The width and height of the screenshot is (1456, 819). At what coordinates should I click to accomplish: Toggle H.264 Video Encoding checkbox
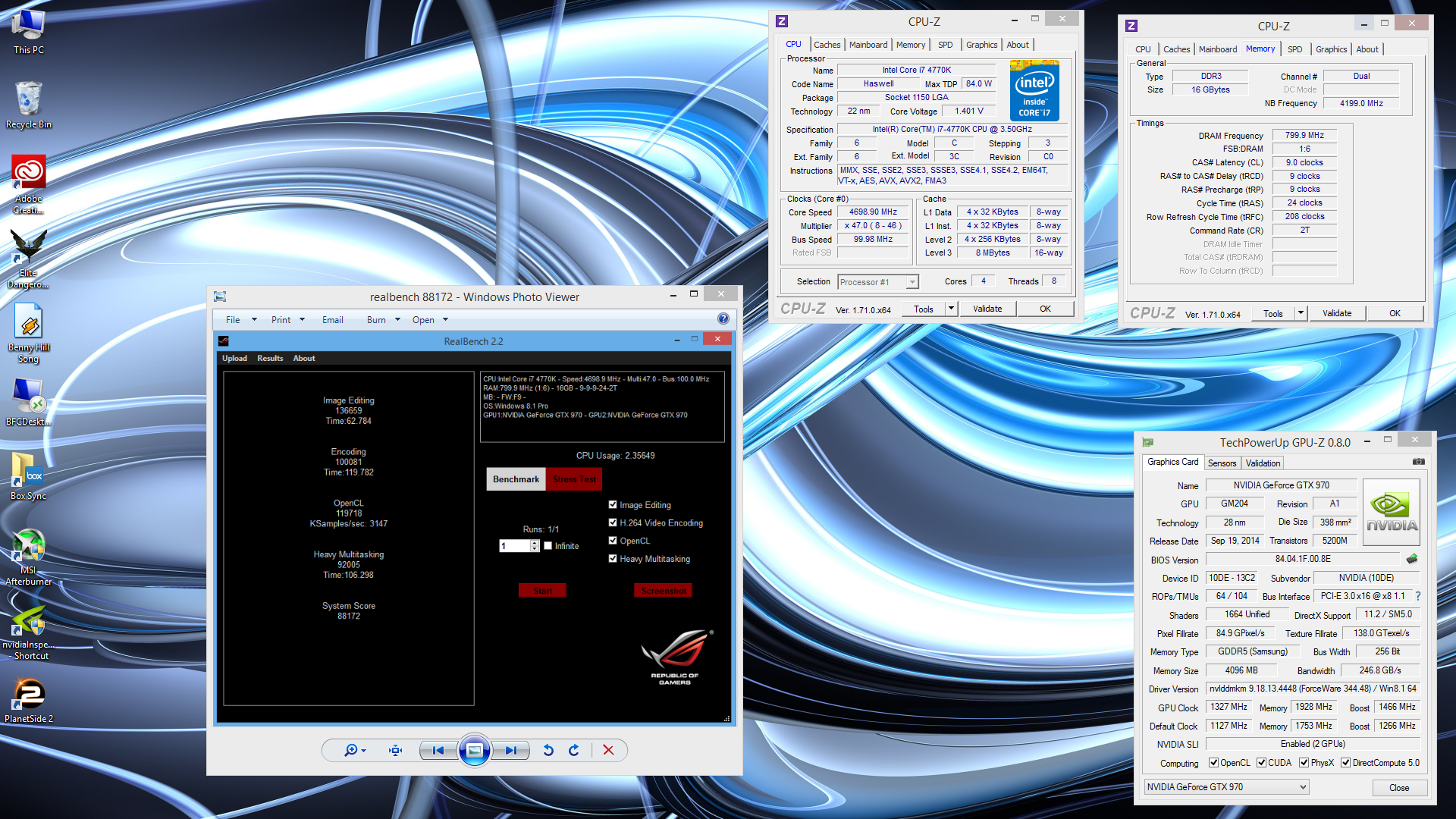pyautogui.click(x=613, y=522)
